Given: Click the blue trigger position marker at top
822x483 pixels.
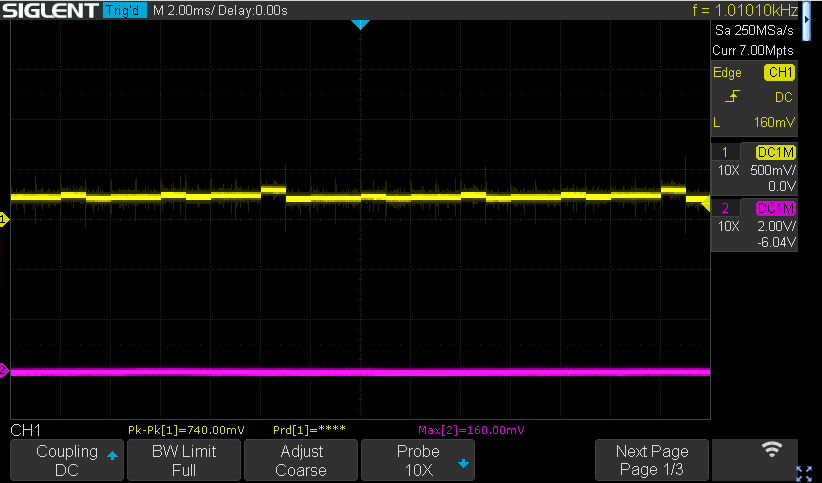Looking at the screenshot, I should pyautogui.click(x=360, y=24).
